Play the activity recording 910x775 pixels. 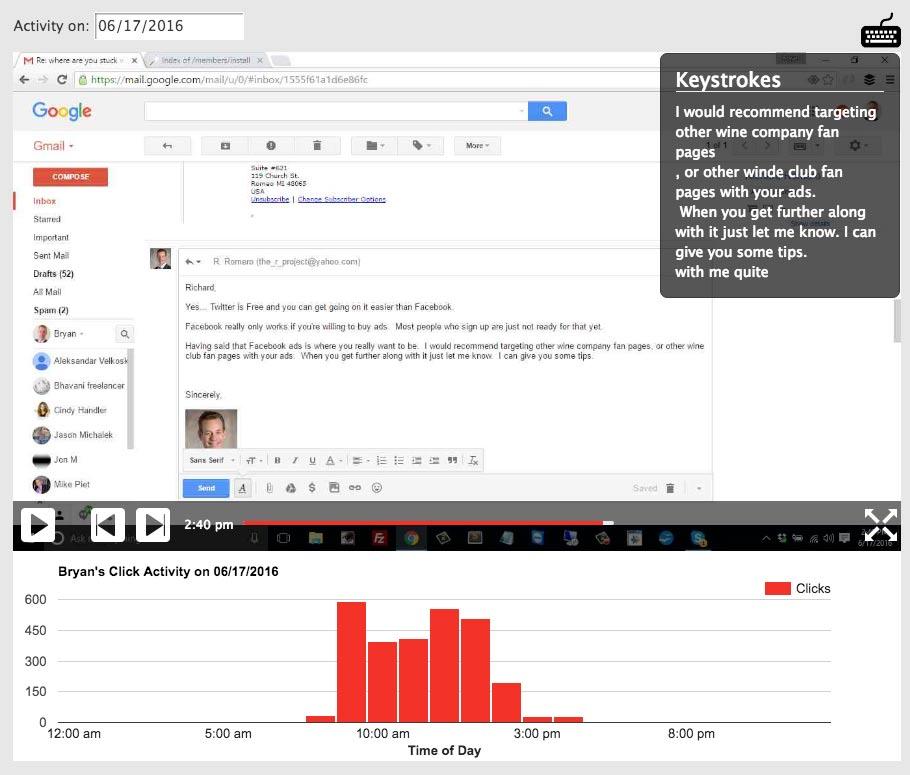point(38,525)
